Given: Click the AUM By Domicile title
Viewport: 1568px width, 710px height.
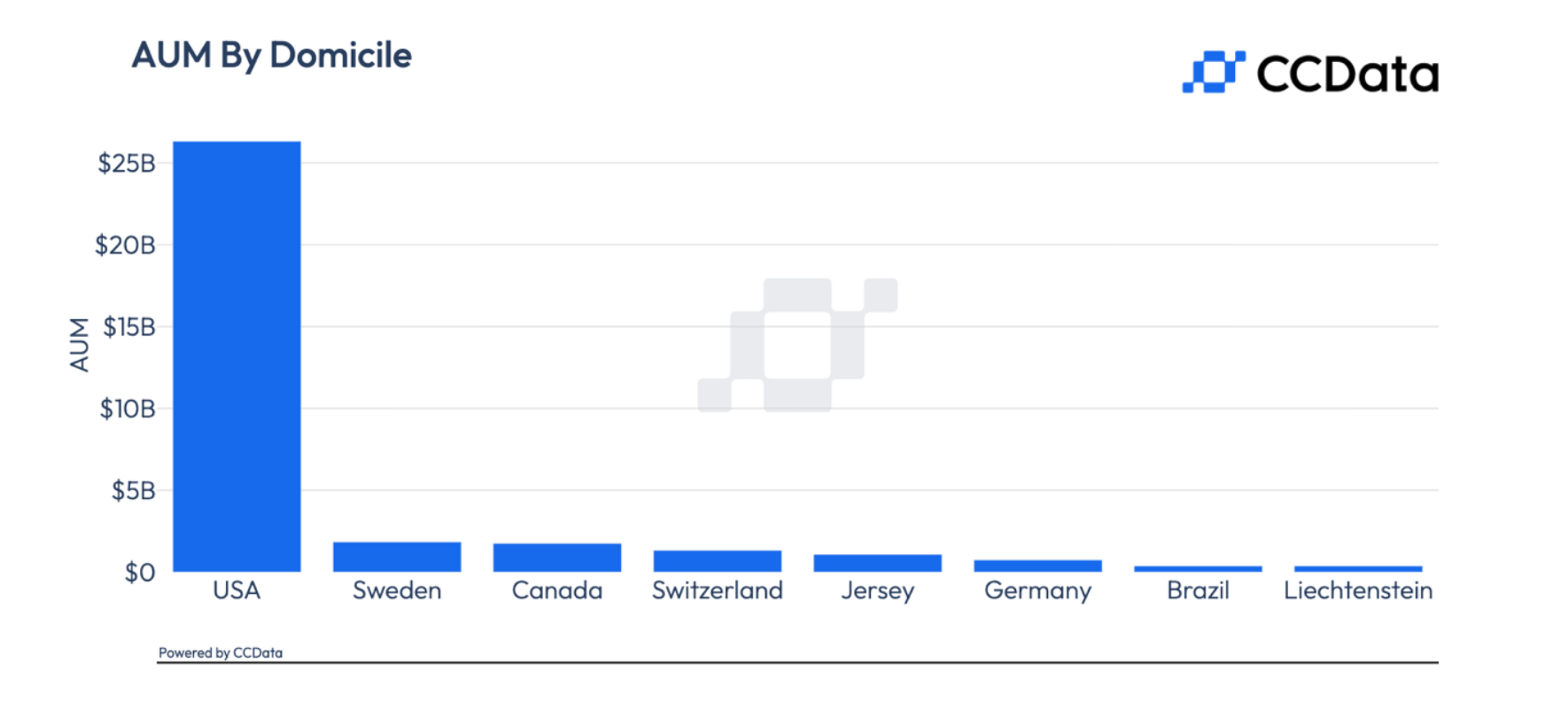Looking at the screenshot, I should click(272, 56).
